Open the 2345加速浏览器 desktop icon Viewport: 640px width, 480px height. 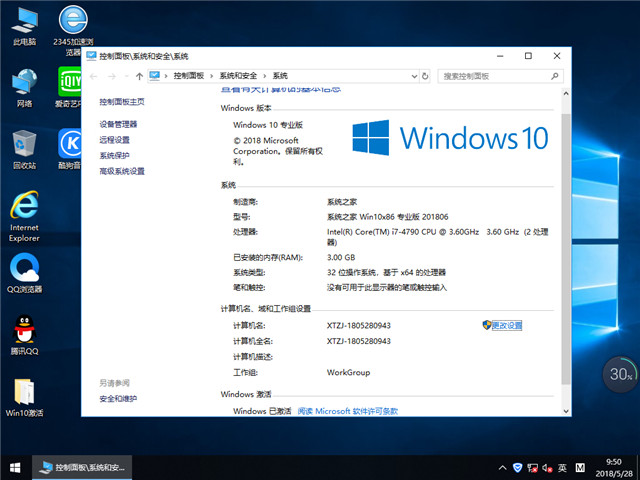(x=73, y=30)
